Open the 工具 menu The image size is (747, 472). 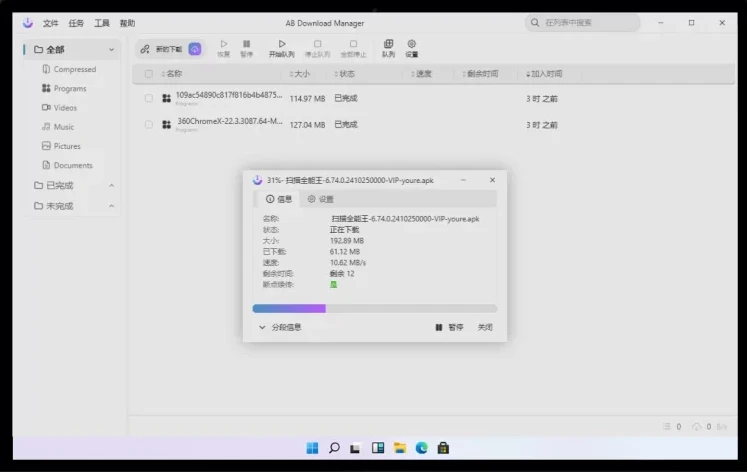coord(101,23)
